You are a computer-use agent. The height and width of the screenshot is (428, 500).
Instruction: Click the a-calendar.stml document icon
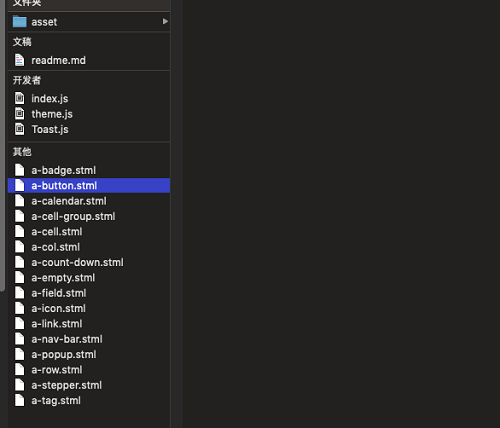coord(19,201)
